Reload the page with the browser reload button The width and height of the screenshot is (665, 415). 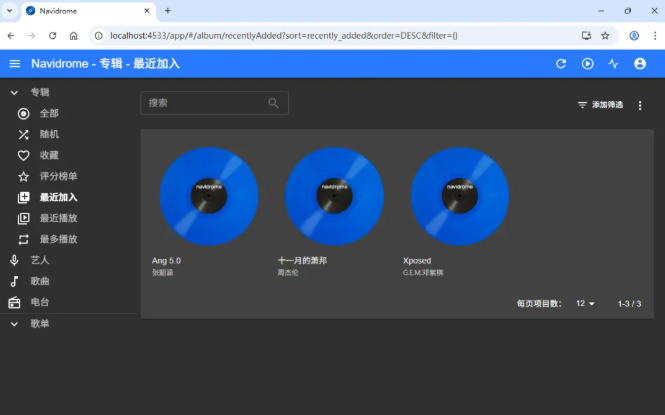53,36
